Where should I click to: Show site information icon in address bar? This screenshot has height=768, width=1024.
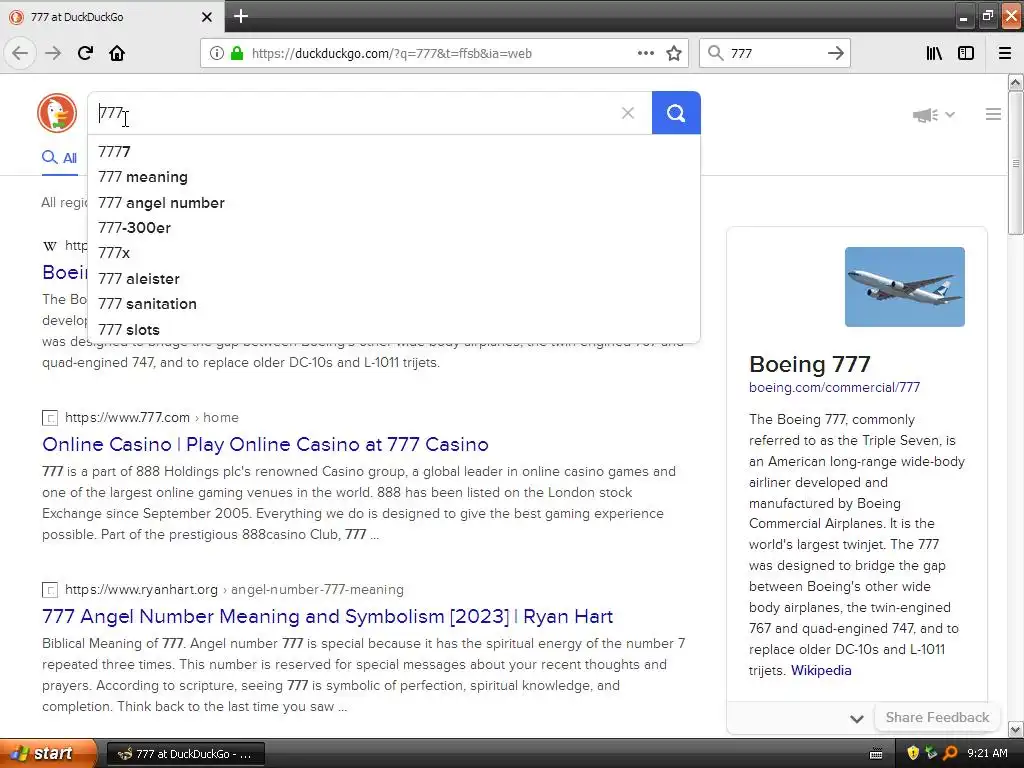click(x=217, y=54)
